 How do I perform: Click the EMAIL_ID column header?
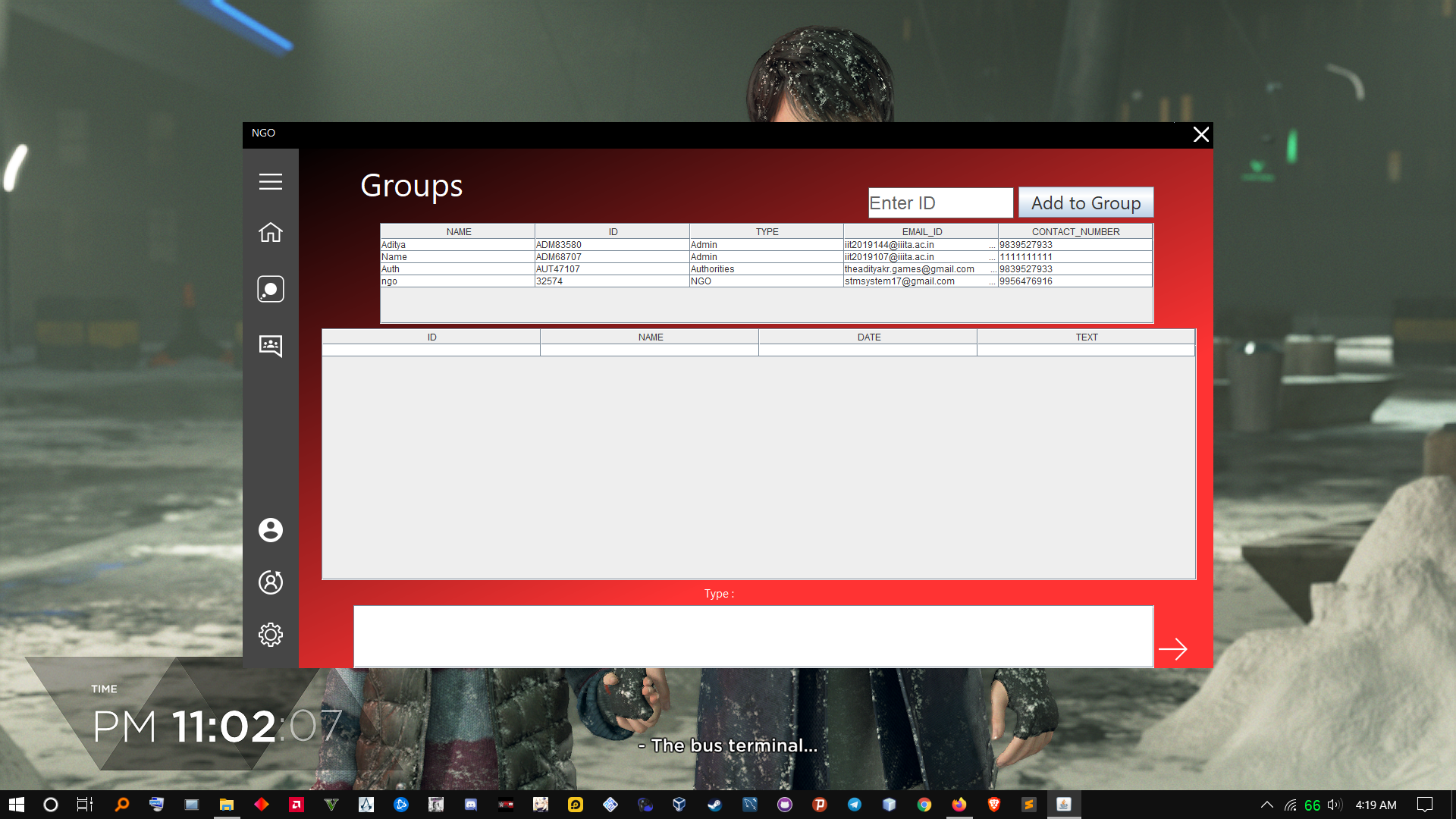pyautogui.click(x=921, y=232)
